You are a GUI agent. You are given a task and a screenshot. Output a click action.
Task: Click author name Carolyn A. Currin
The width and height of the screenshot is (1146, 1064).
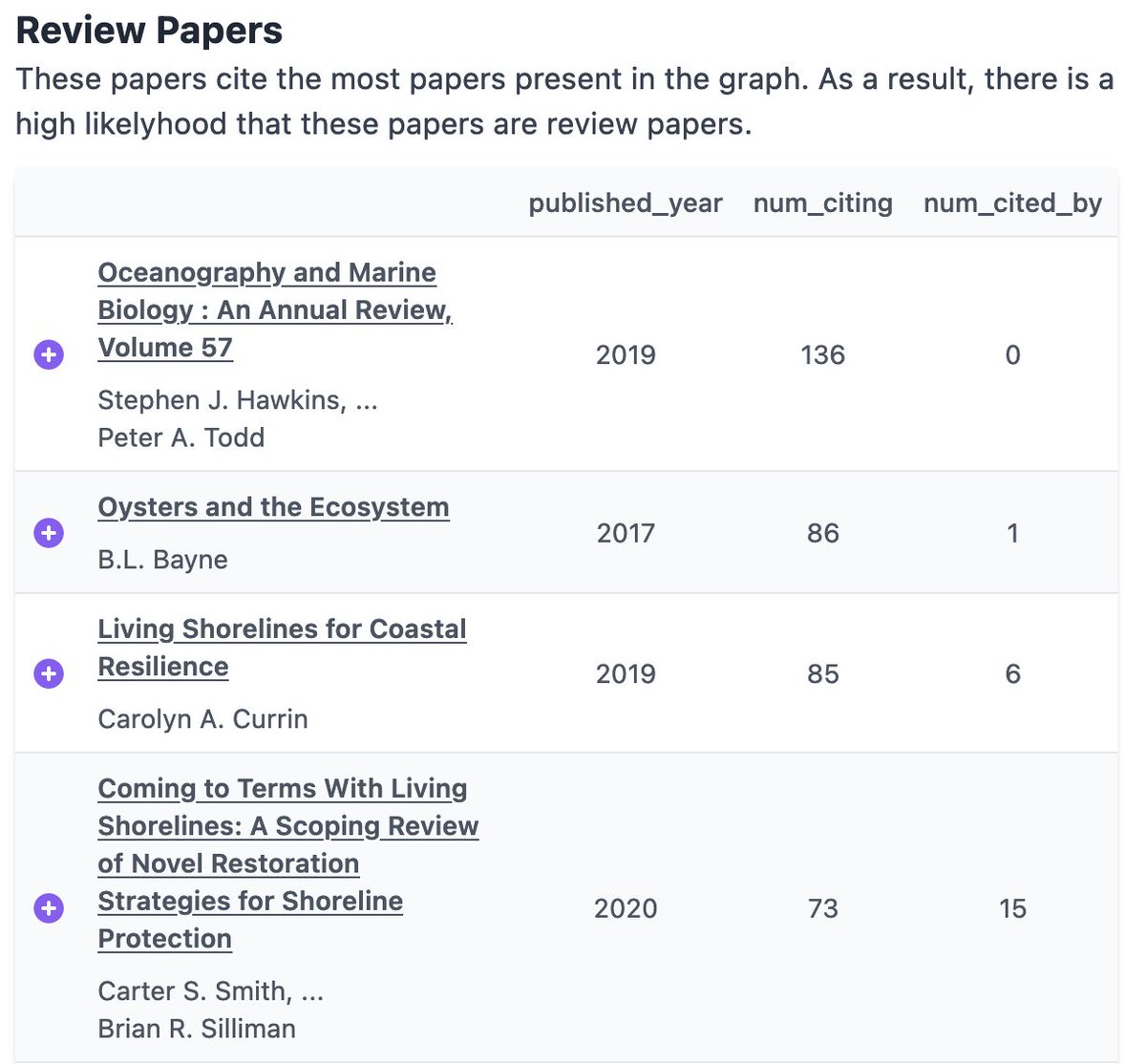[x=202, y=719]
